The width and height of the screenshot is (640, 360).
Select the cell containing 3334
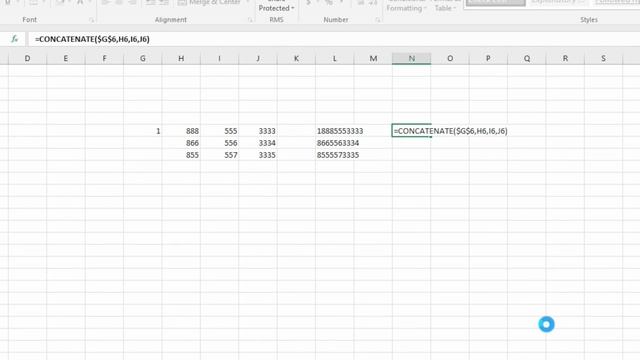click(x=258, y=143)
